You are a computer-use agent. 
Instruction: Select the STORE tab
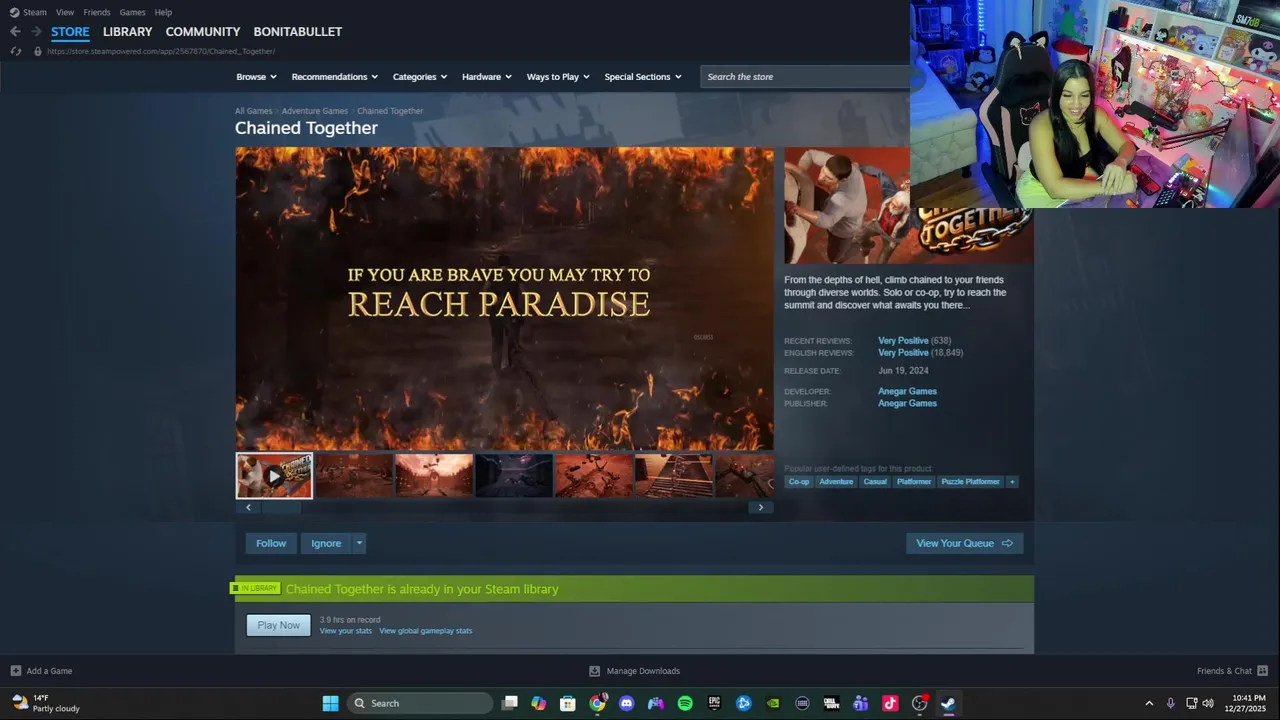70,32
